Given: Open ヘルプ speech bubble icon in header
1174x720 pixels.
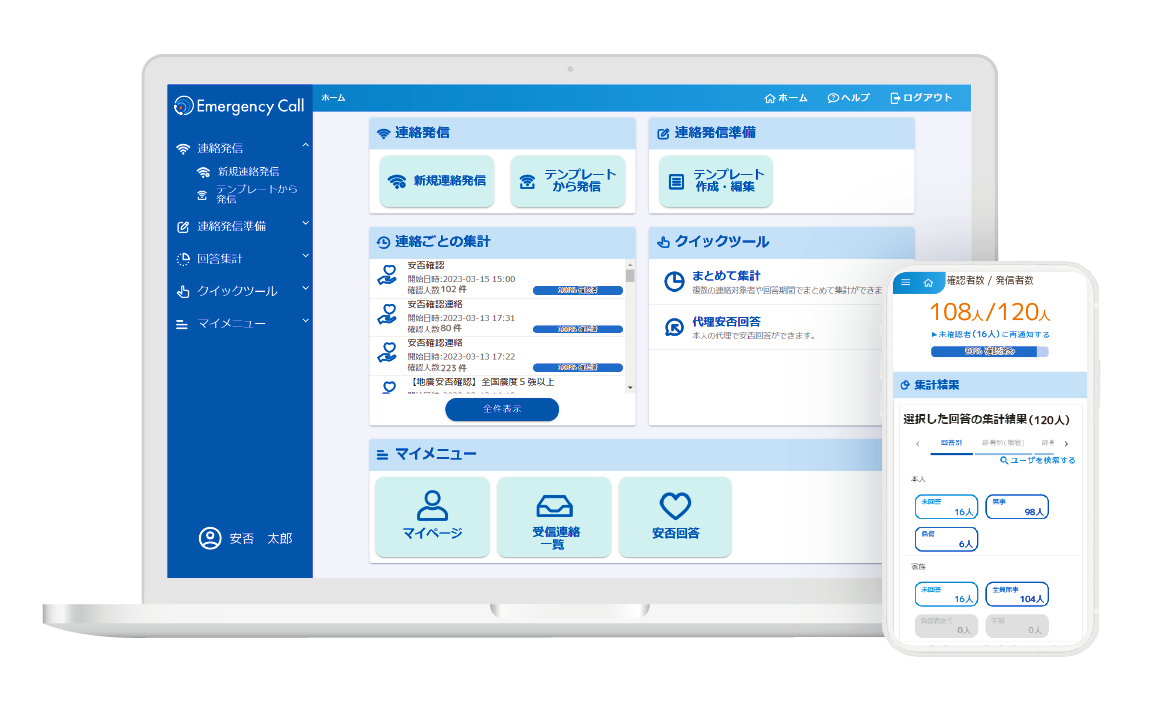Looking at the screenshot, I should [x=833, y=98].
